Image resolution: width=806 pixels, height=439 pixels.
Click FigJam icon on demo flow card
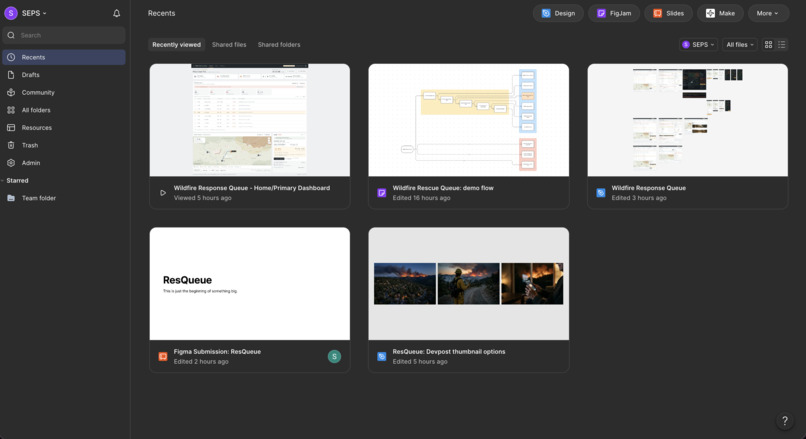click(x=381, y=193)
